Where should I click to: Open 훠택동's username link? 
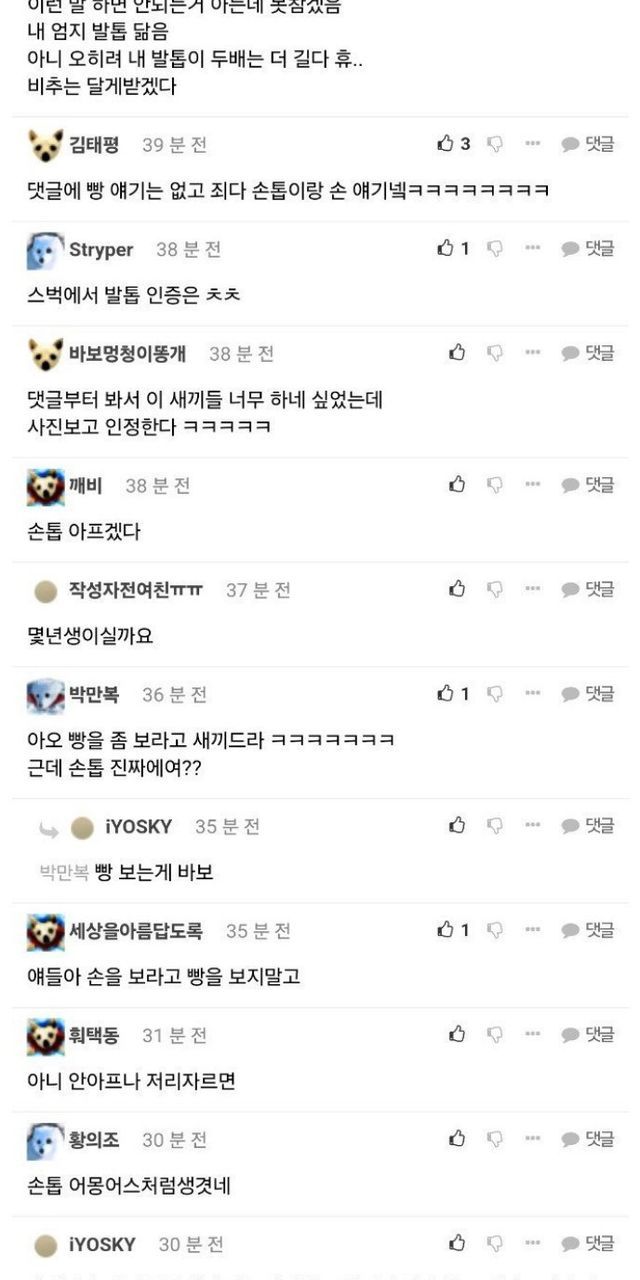(x=94, y=1035)
